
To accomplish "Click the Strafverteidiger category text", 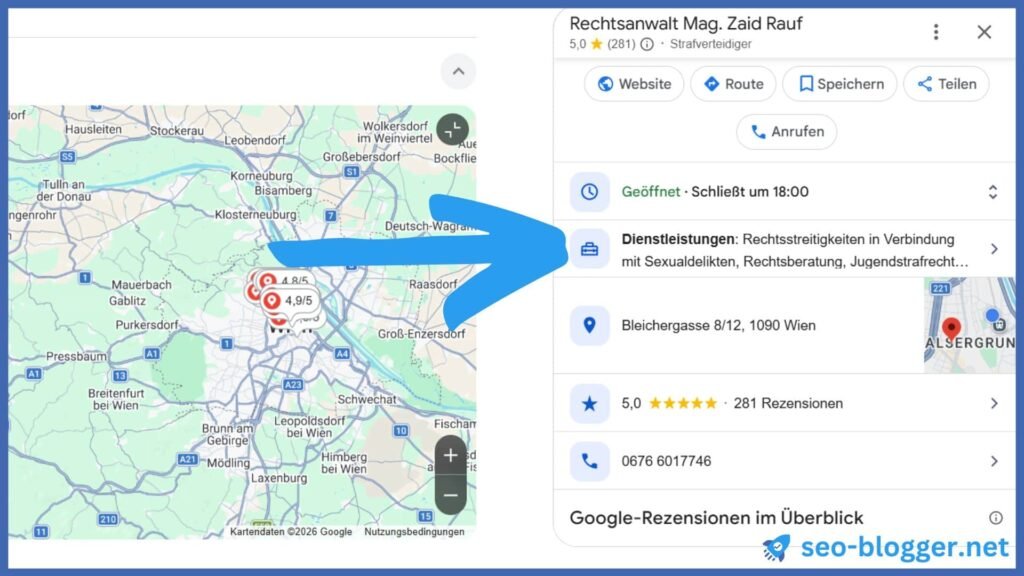I will coord(711,44).
